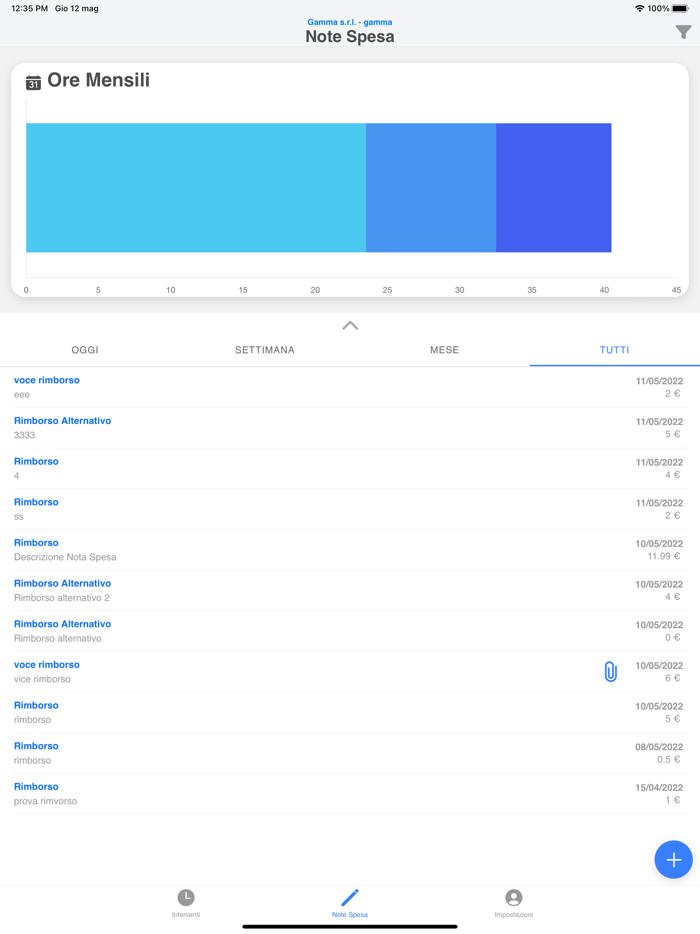Click the Ore Mensili chart title
The width and height of the screenshot is (700, 934).
98,80
